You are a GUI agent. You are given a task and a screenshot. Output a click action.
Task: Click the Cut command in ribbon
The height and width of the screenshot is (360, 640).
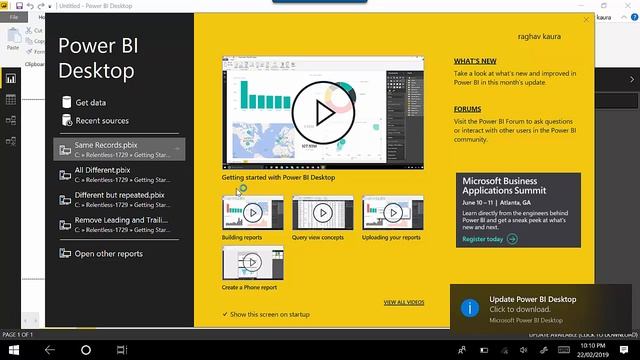pos(34,30)
